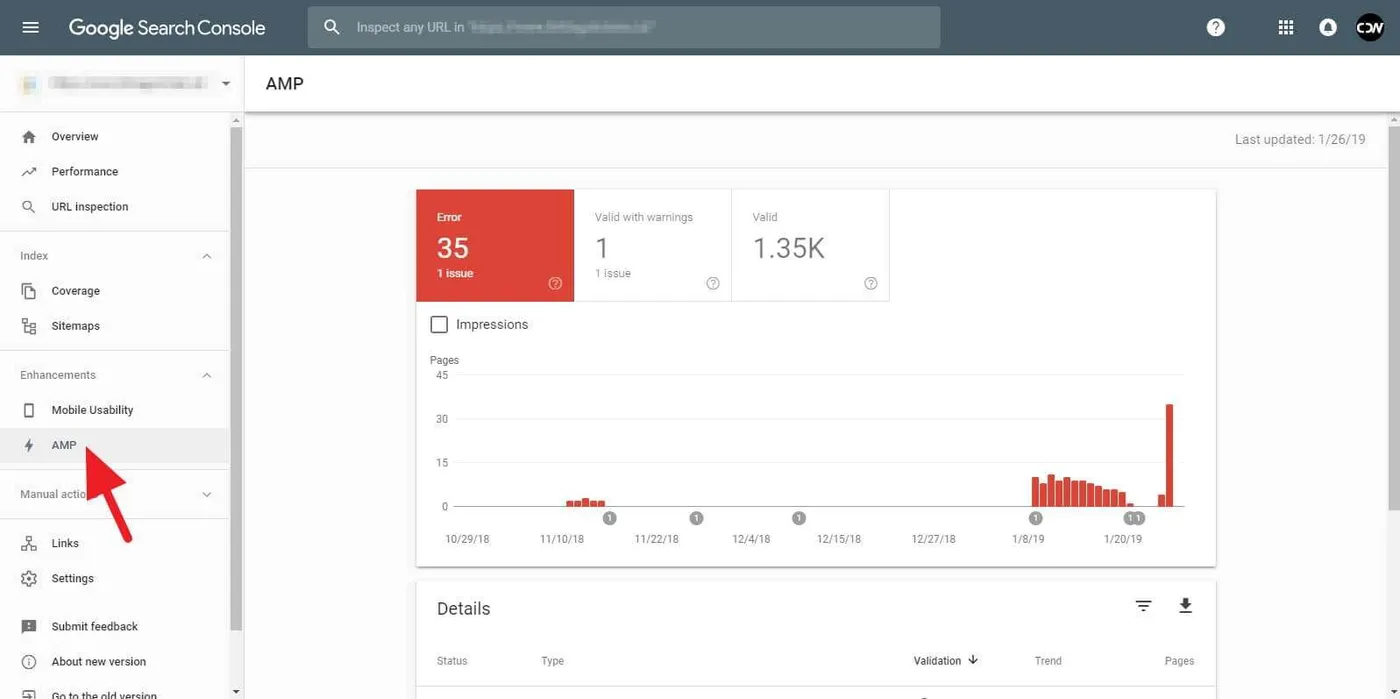1400x699 pixels.
Task: Expand the Manual actions section
Action: point(207,494)
